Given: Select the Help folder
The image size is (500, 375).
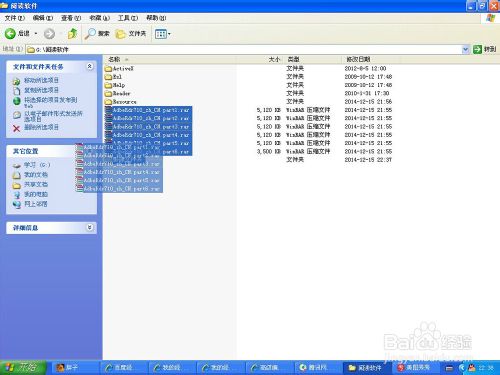Looking at the screenshot, I should point(119,85).
